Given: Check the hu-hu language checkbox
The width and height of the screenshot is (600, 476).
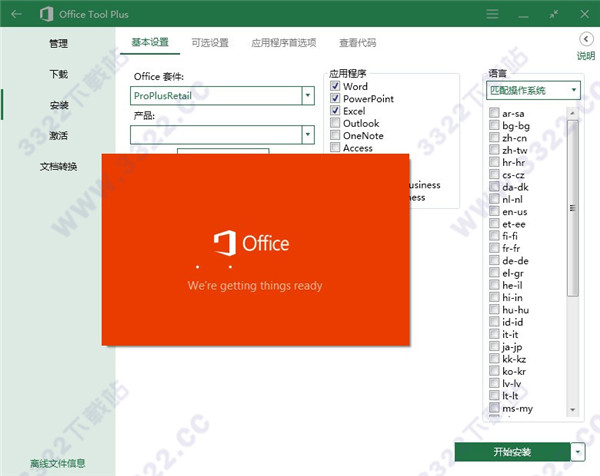Looking at the screenshot, I should pos(494,309).
